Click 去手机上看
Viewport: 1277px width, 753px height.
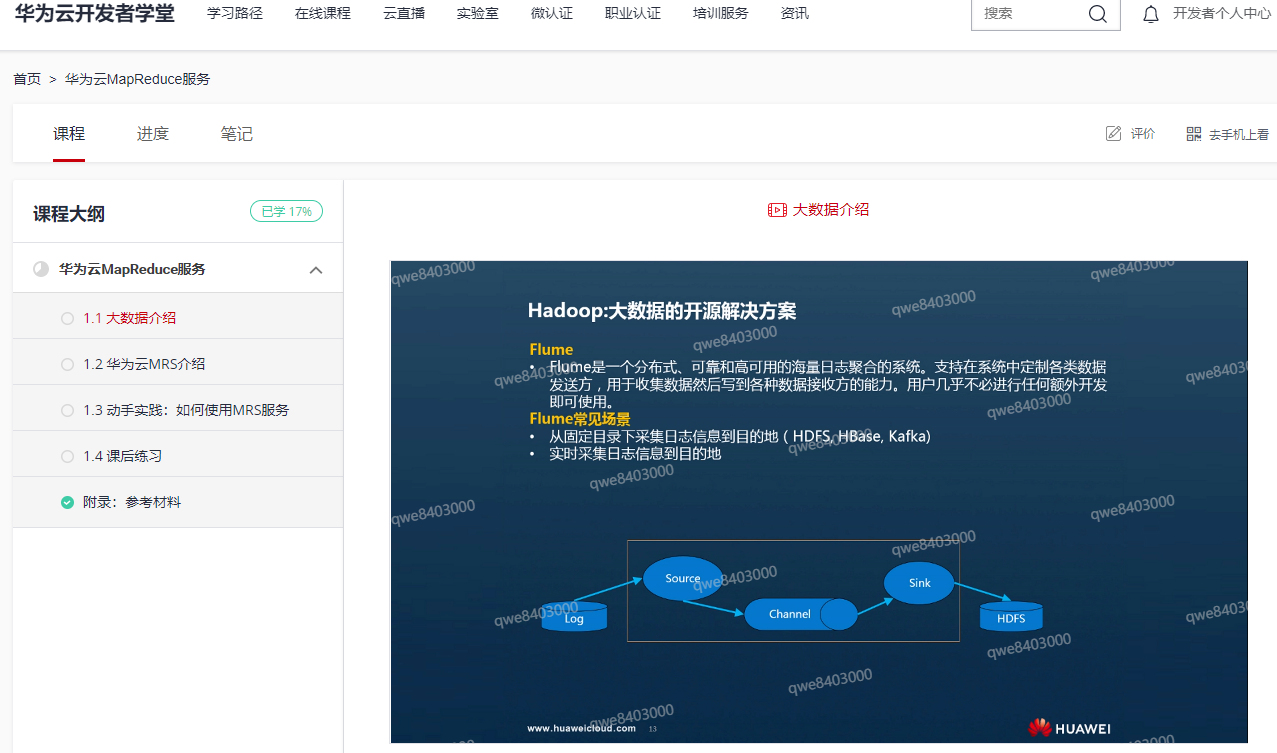coord(1239,134)
